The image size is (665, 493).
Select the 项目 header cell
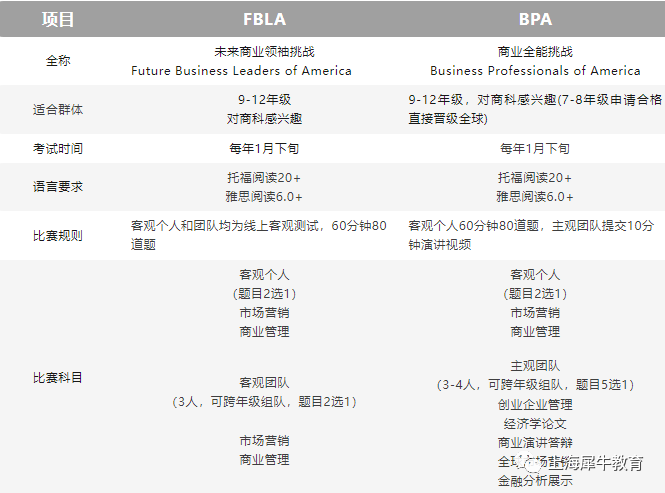[58, 20]
